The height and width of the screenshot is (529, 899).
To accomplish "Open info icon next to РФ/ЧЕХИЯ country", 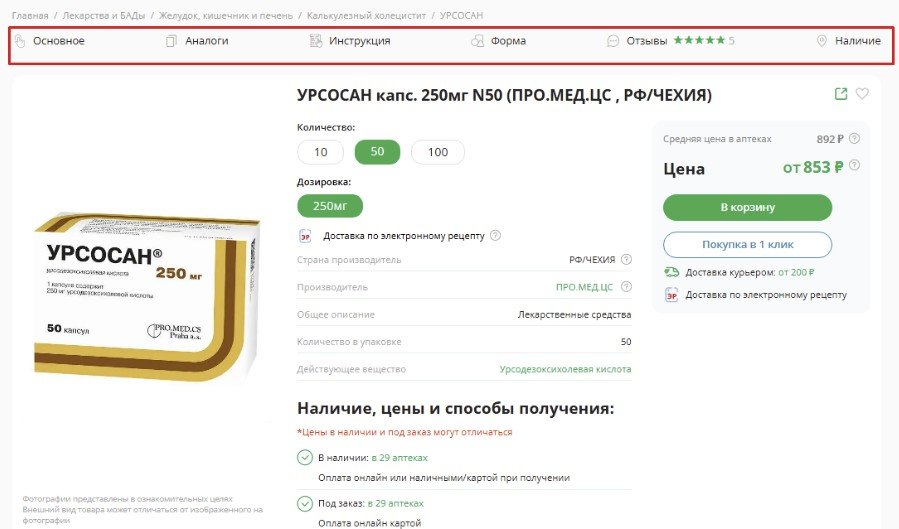I will point(627,259).
